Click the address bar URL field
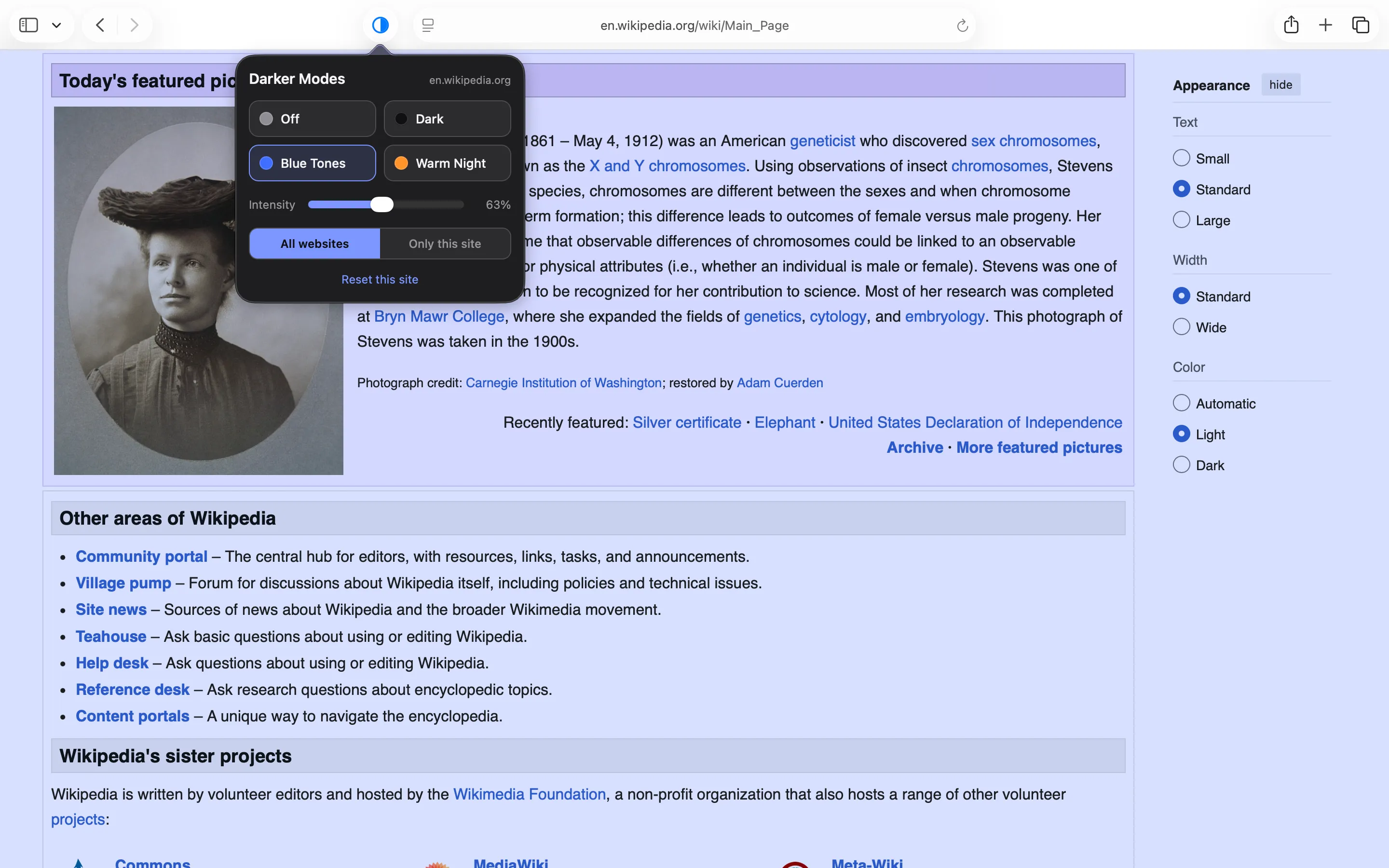This screenshot has width=1389, height=868. click(x=694, y=25)
